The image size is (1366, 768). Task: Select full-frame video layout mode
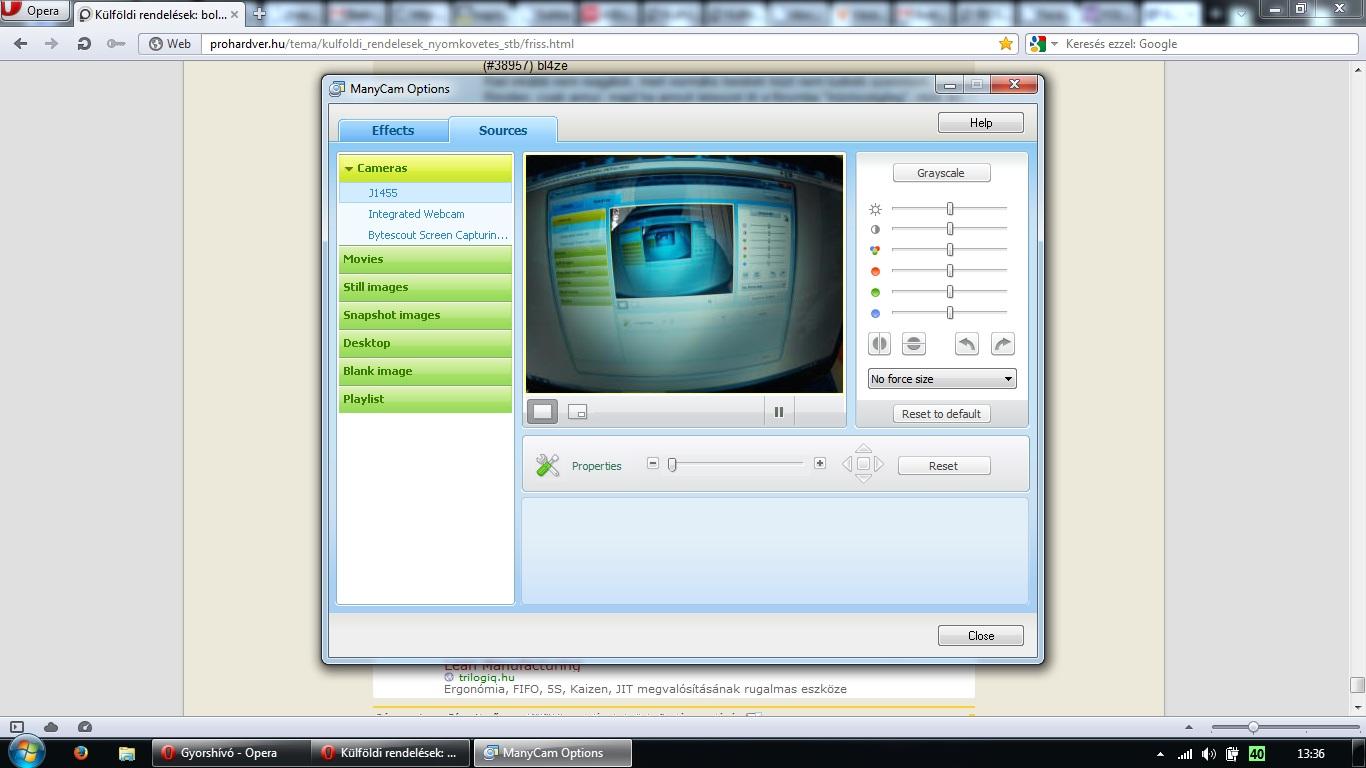[542, 411]
